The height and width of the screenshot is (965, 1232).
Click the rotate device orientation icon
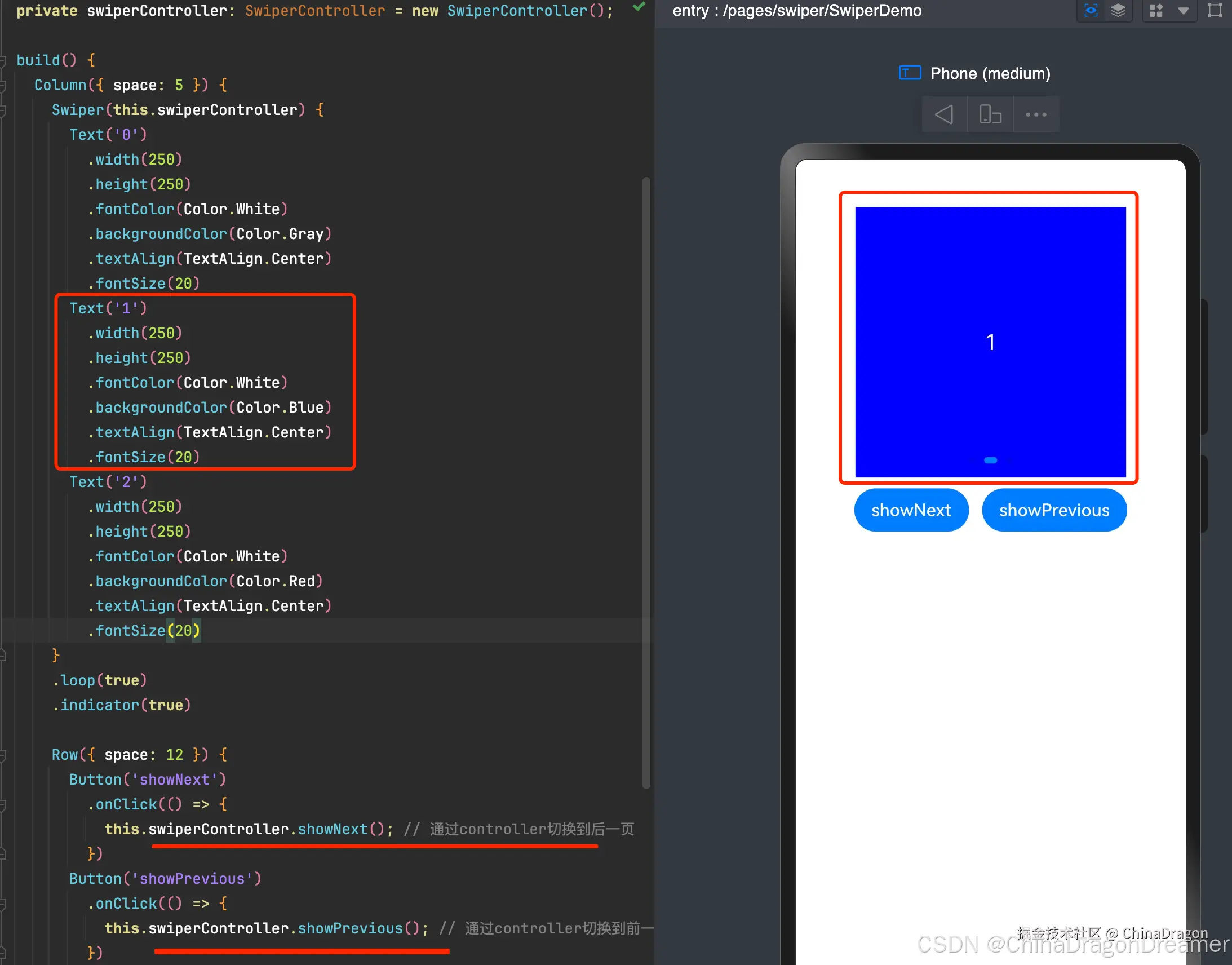pyautogui.click(x=990, y=114)
